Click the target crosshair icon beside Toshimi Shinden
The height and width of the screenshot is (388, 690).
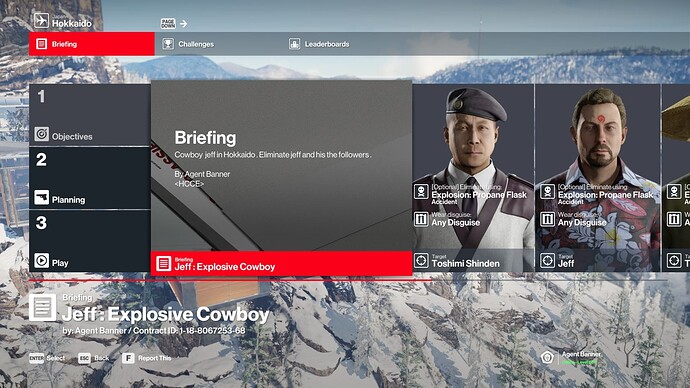tap(421, 260)
